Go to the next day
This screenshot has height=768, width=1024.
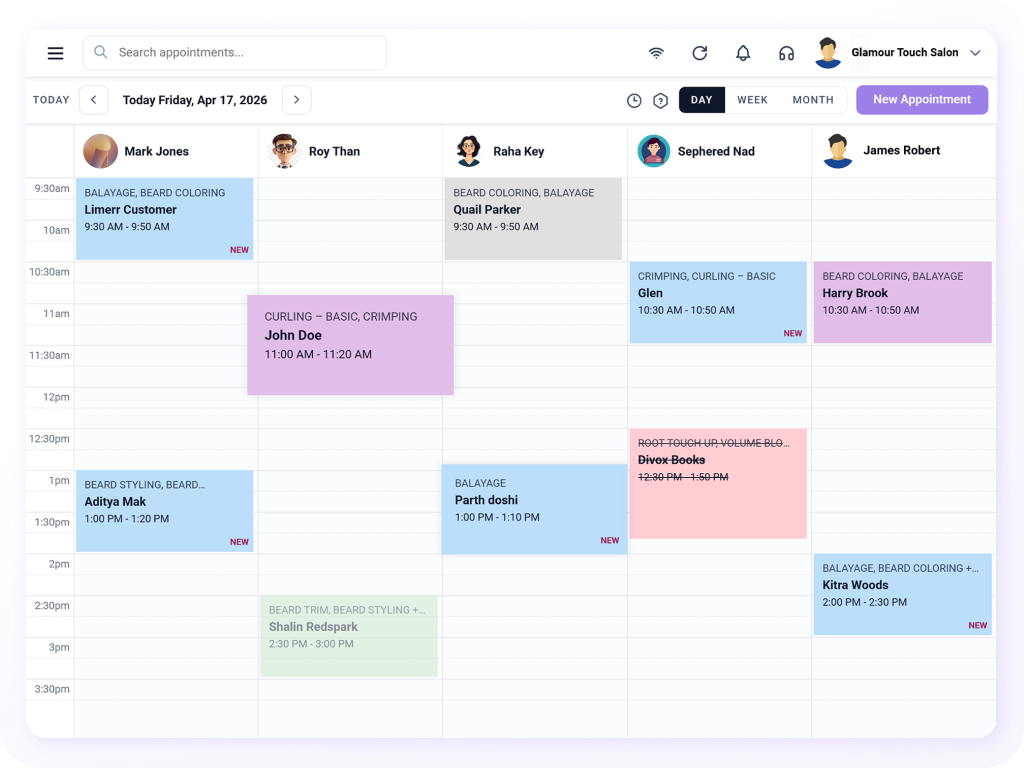(296, 100)
